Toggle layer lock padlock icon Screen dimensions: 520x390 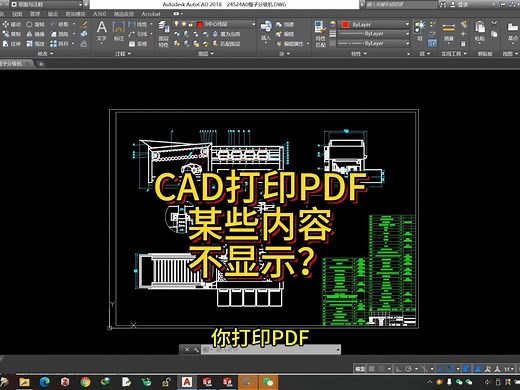(191, 24)
